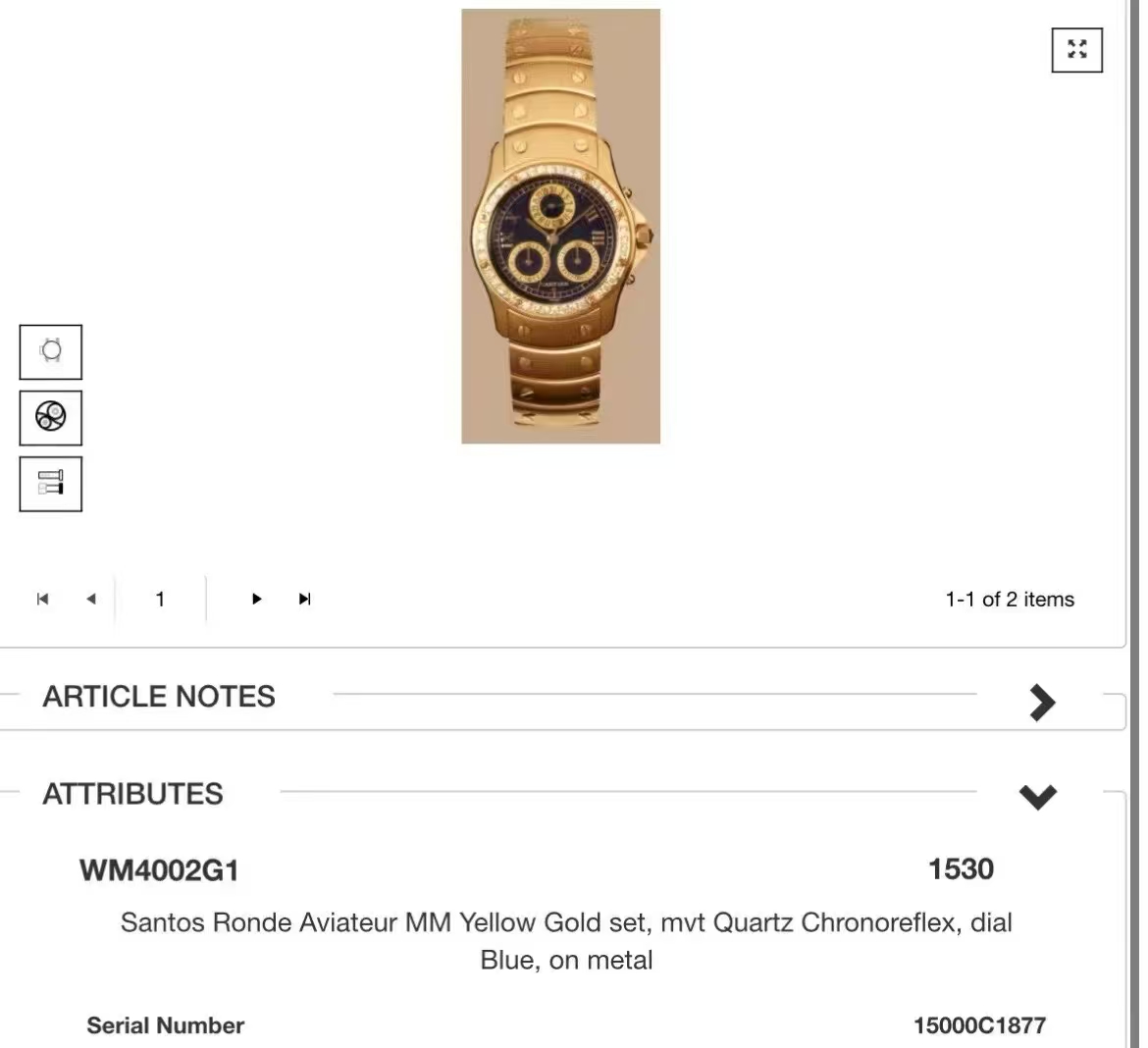Expand the Article Notes section

pos(1042,703)
